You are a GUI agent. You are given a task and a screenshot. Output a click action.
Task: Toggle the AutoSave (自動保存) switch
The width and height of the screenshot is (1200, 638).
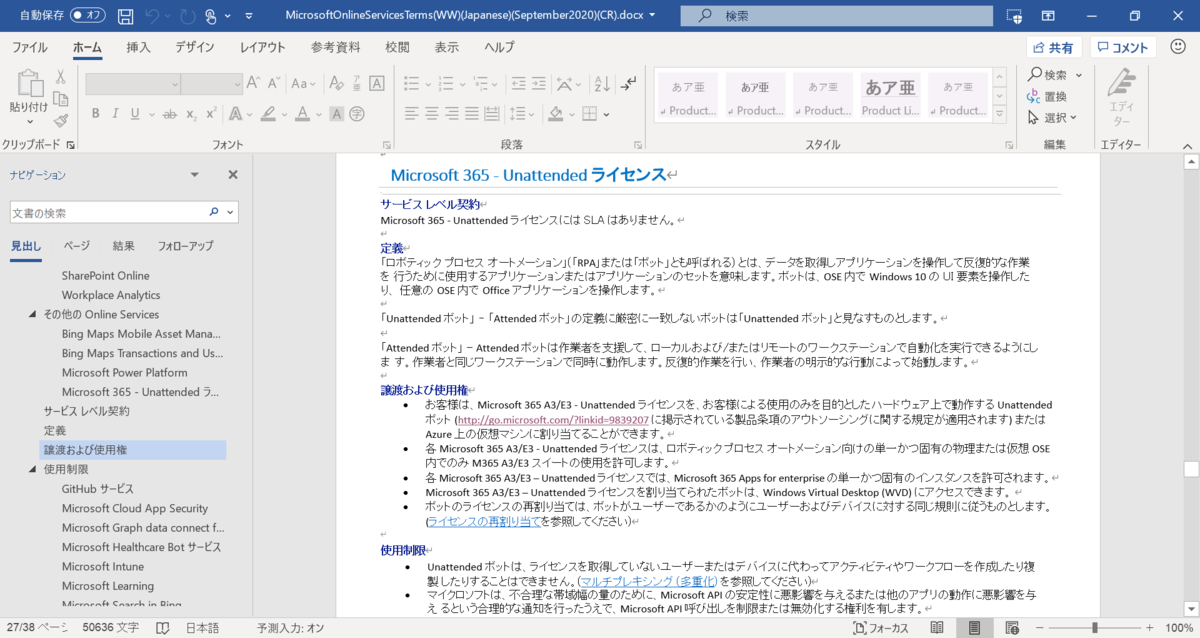(x=88, y=16)
